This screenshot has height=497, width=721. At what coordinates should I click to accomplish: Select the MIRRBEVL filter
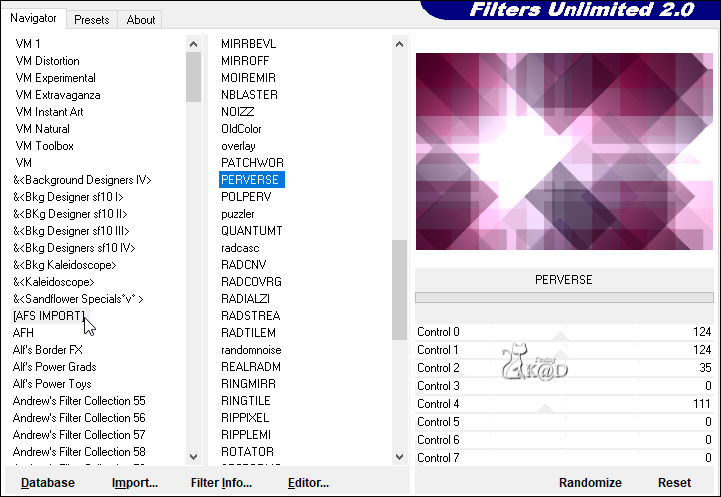point(248,44)
